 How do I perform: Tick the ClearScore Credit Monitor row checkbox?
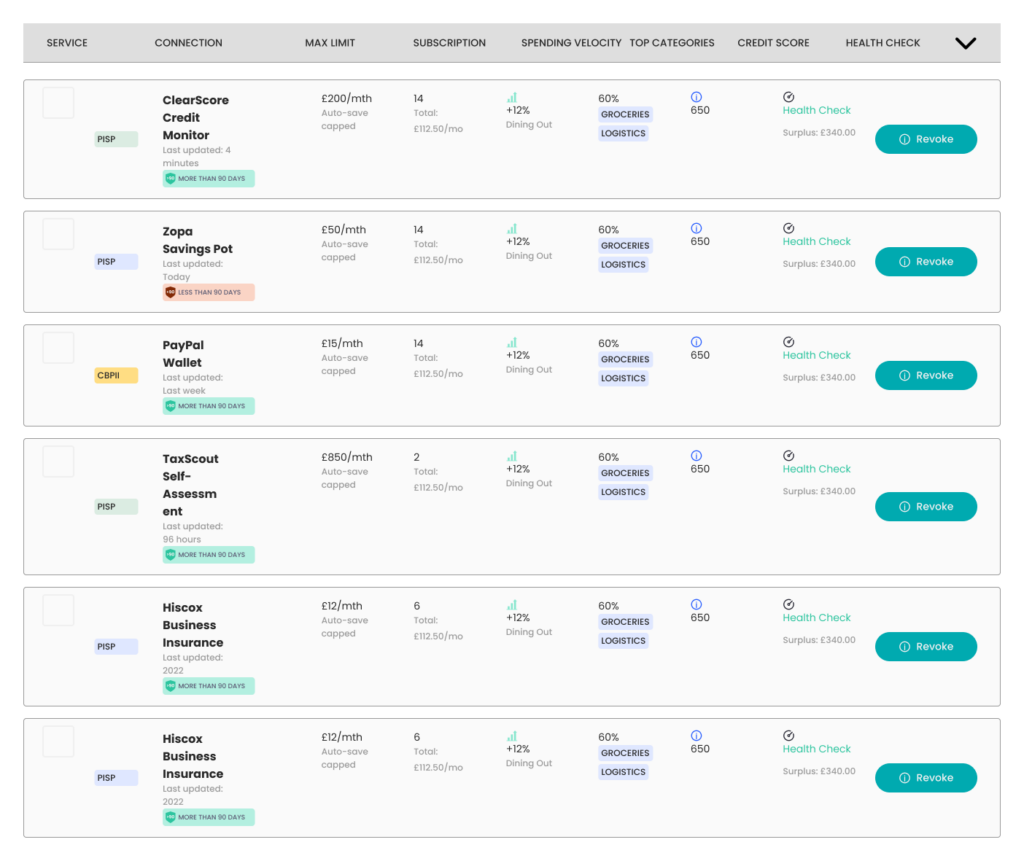click(58, 103)
